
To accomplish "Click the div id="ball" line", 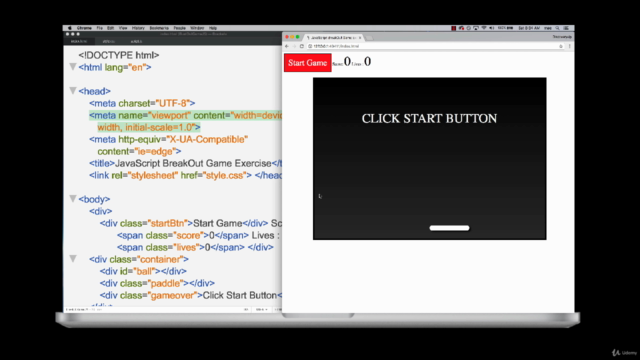I will click(x=143, y=271).
